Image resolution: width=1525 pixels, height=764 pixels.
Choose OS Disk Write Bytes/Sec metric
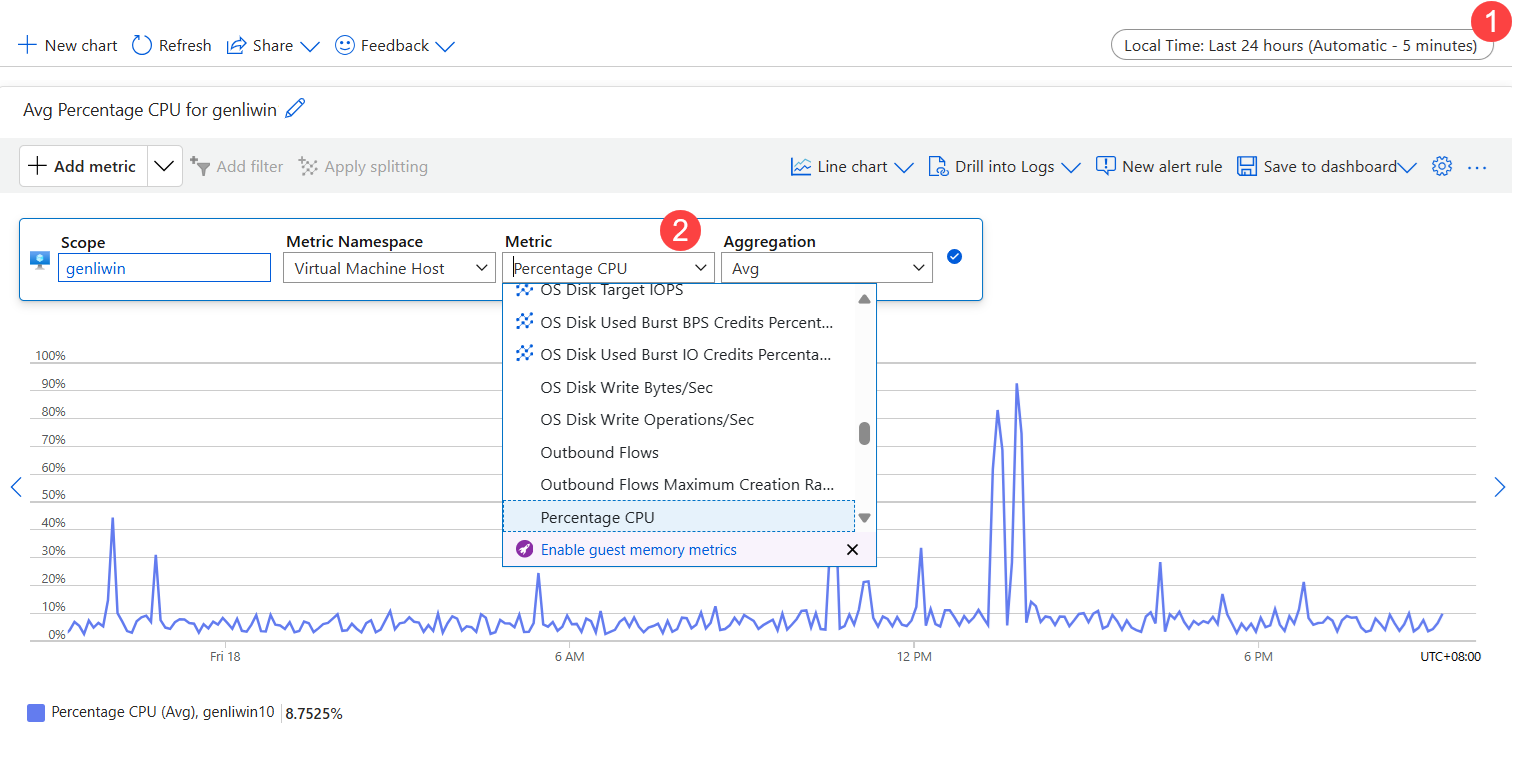click(x=626, y=388)
